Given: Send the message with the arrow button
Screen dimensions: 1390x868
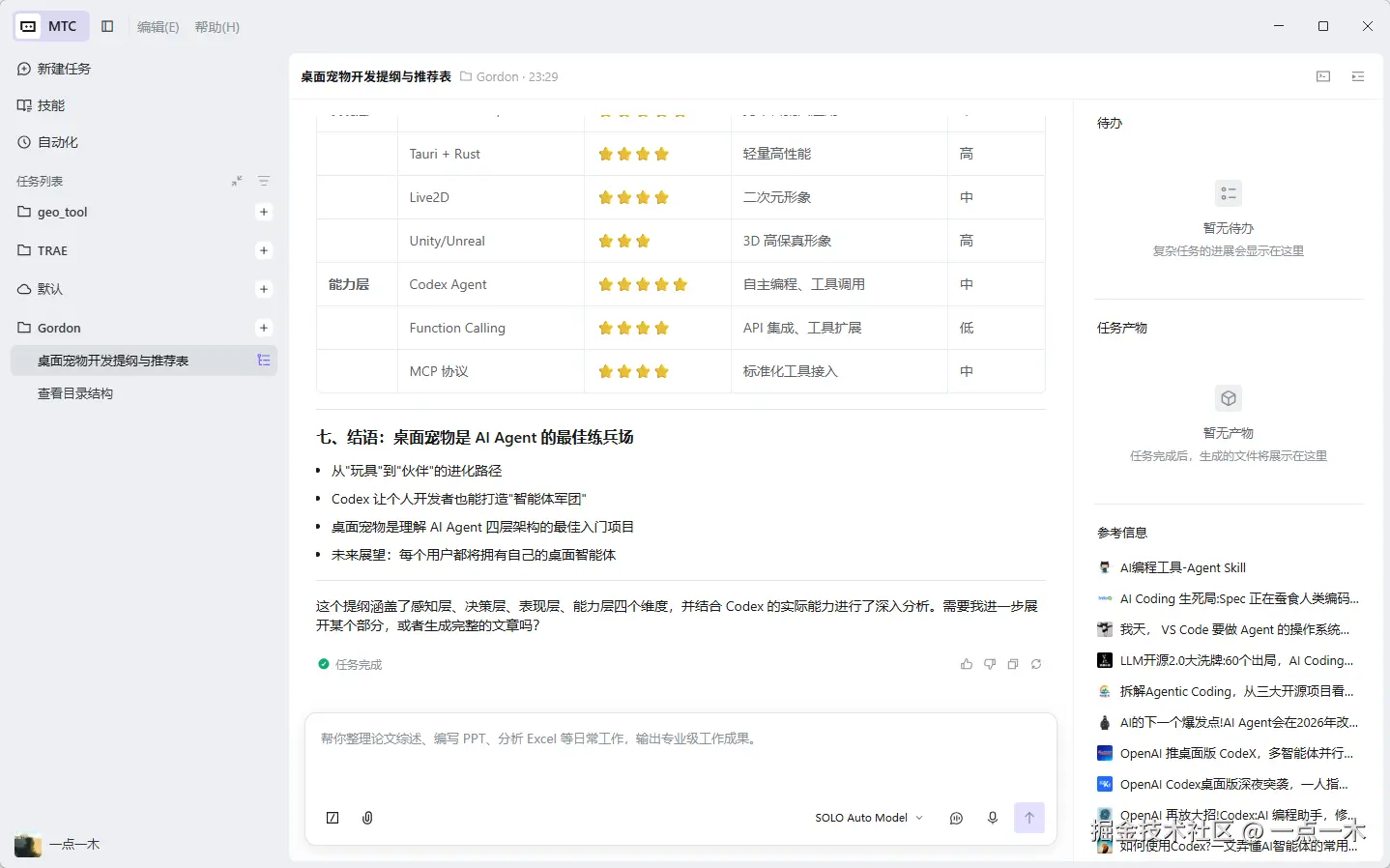Looking at the screenshot, I should [1029, 818].
